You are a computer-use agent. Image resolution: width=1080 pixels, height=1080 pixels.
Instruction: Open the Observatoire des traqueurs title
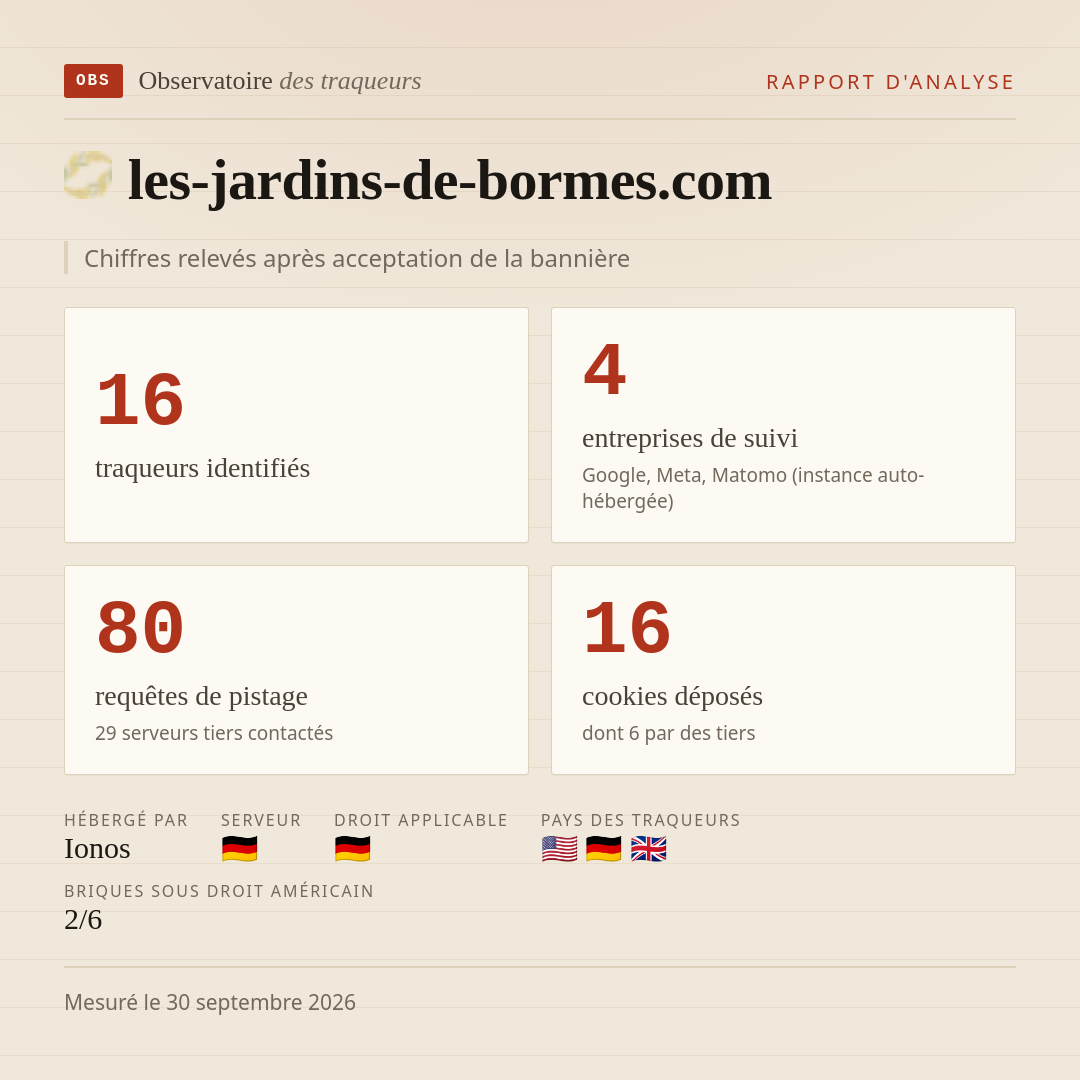click(280, 81)
